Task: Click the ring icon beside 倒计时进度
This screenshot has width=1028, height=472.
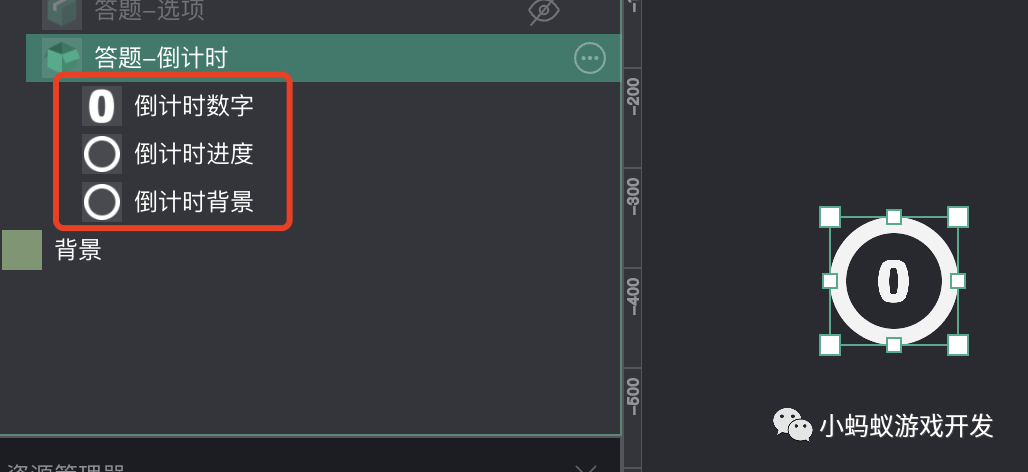Action: pos(102,154)
